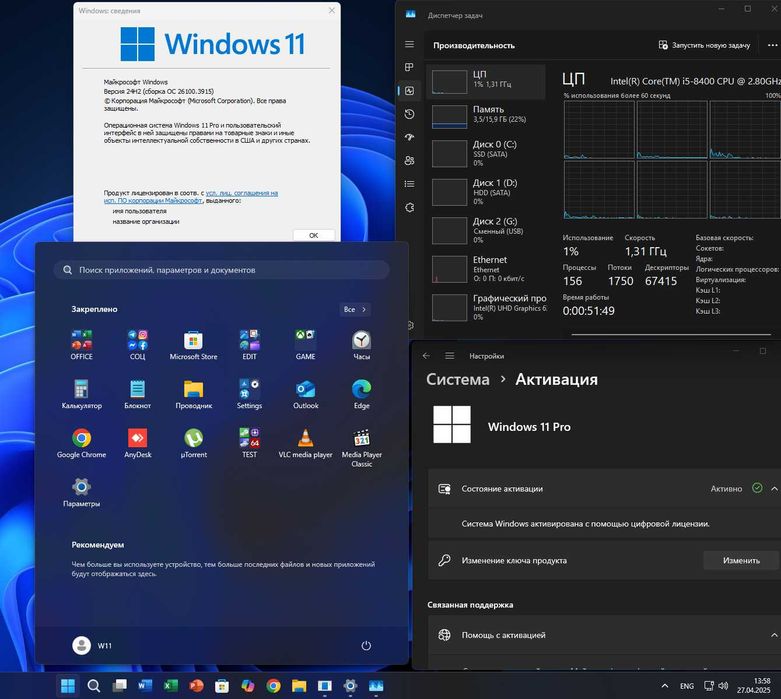Launch Excel from the taskbar
781x699 pixels.
171,686
